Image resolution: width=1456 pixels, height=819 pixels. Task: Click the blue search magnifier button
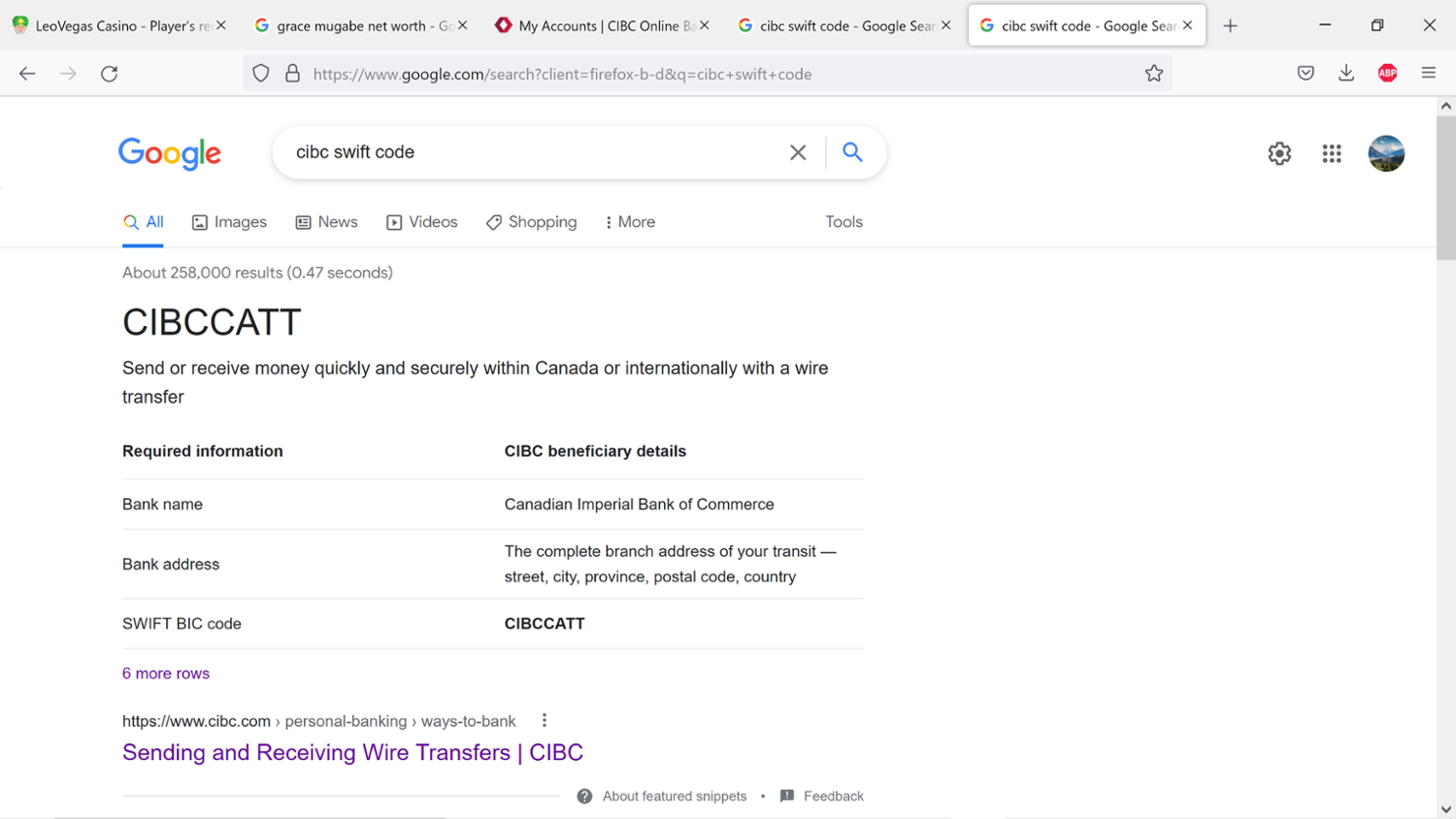[852, 152]
